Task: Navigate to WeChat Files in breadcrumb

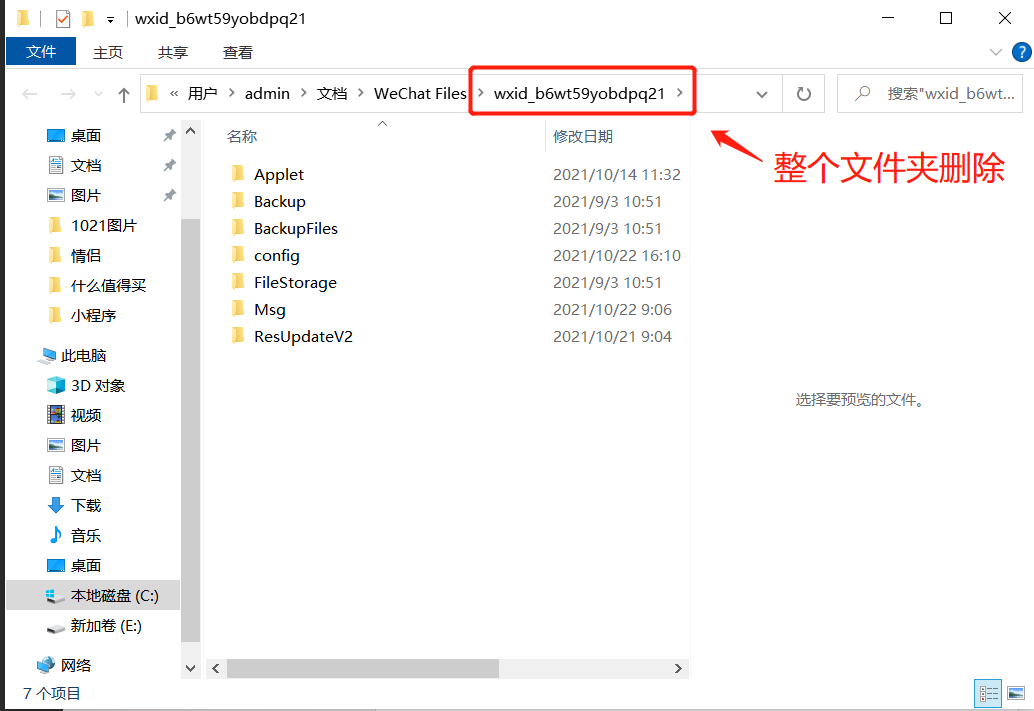Action: (x=420, y=93)
